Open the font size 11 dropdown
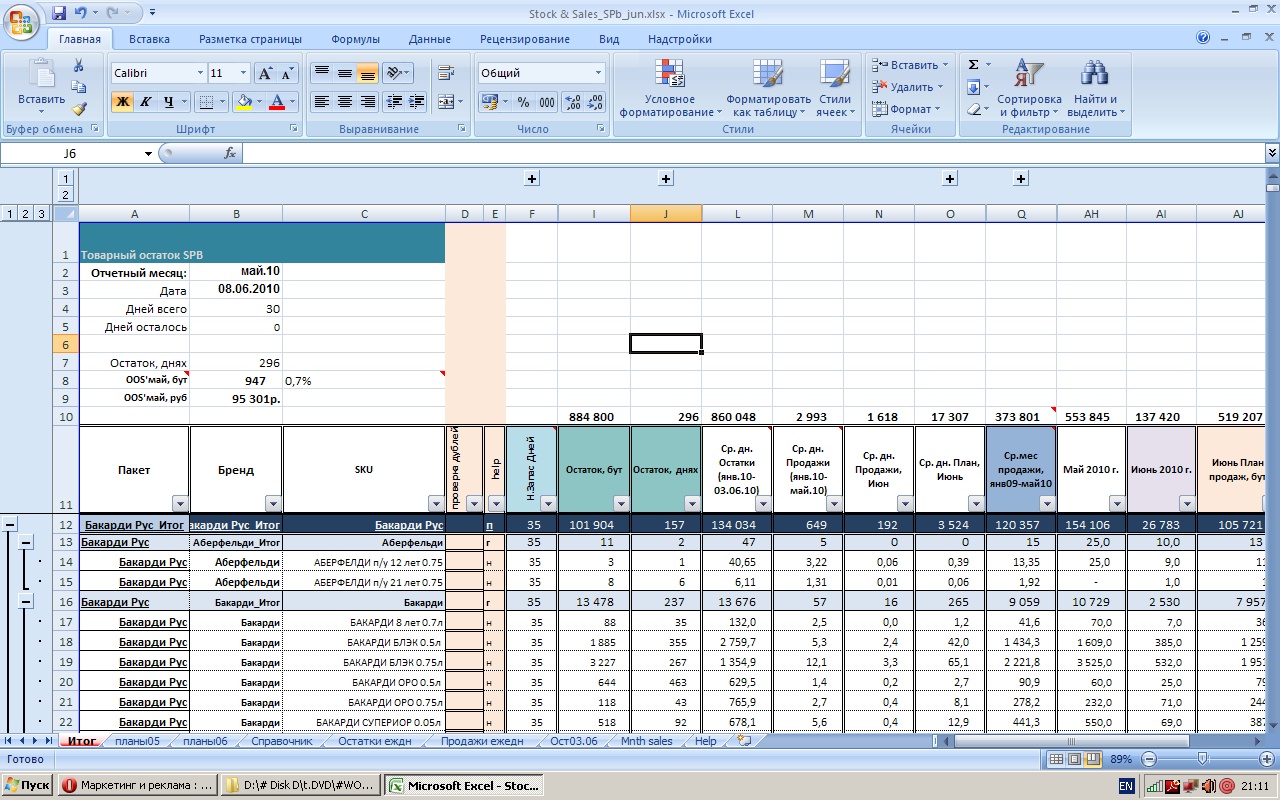This screenshot has height=800, width=1280. [243, 73]
